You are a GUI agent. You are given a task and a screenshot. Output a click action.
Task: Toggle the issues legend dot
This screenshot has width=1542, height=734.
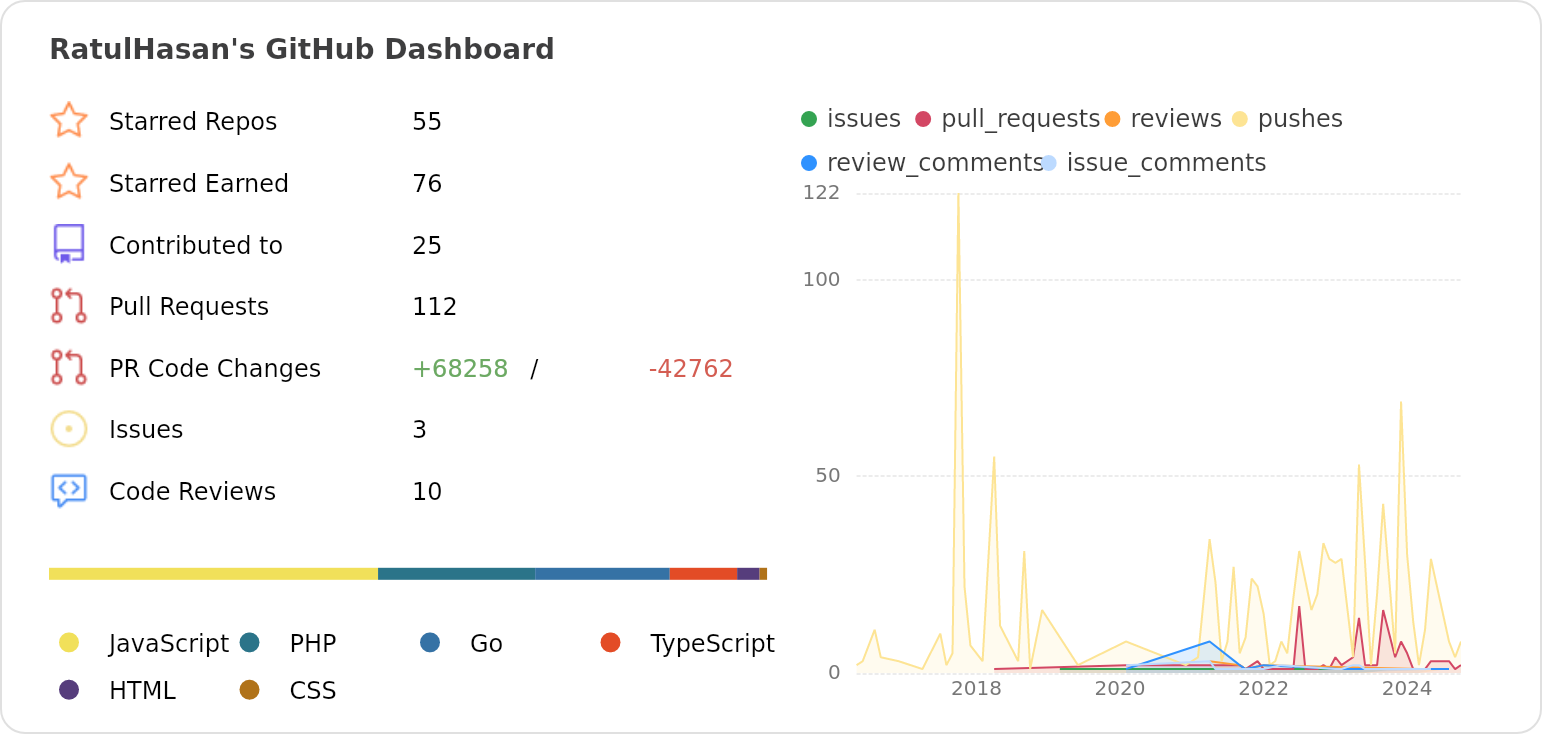click(809, 119)
